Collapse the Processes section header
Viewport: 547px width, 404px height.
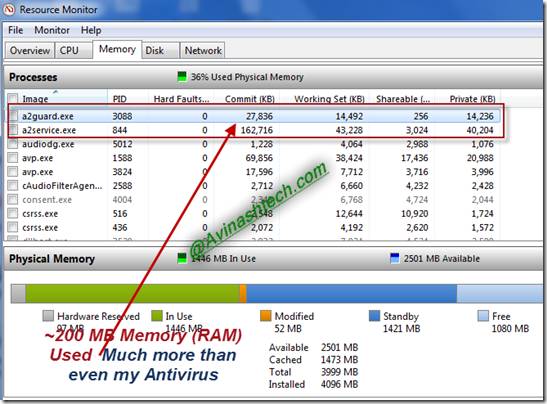(274, 77)
